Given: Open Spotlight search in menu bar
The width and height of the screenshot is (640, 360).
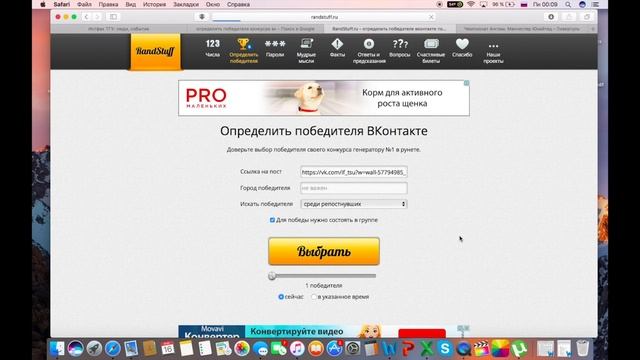Looking at the screenshot, I should coord(568,4).
